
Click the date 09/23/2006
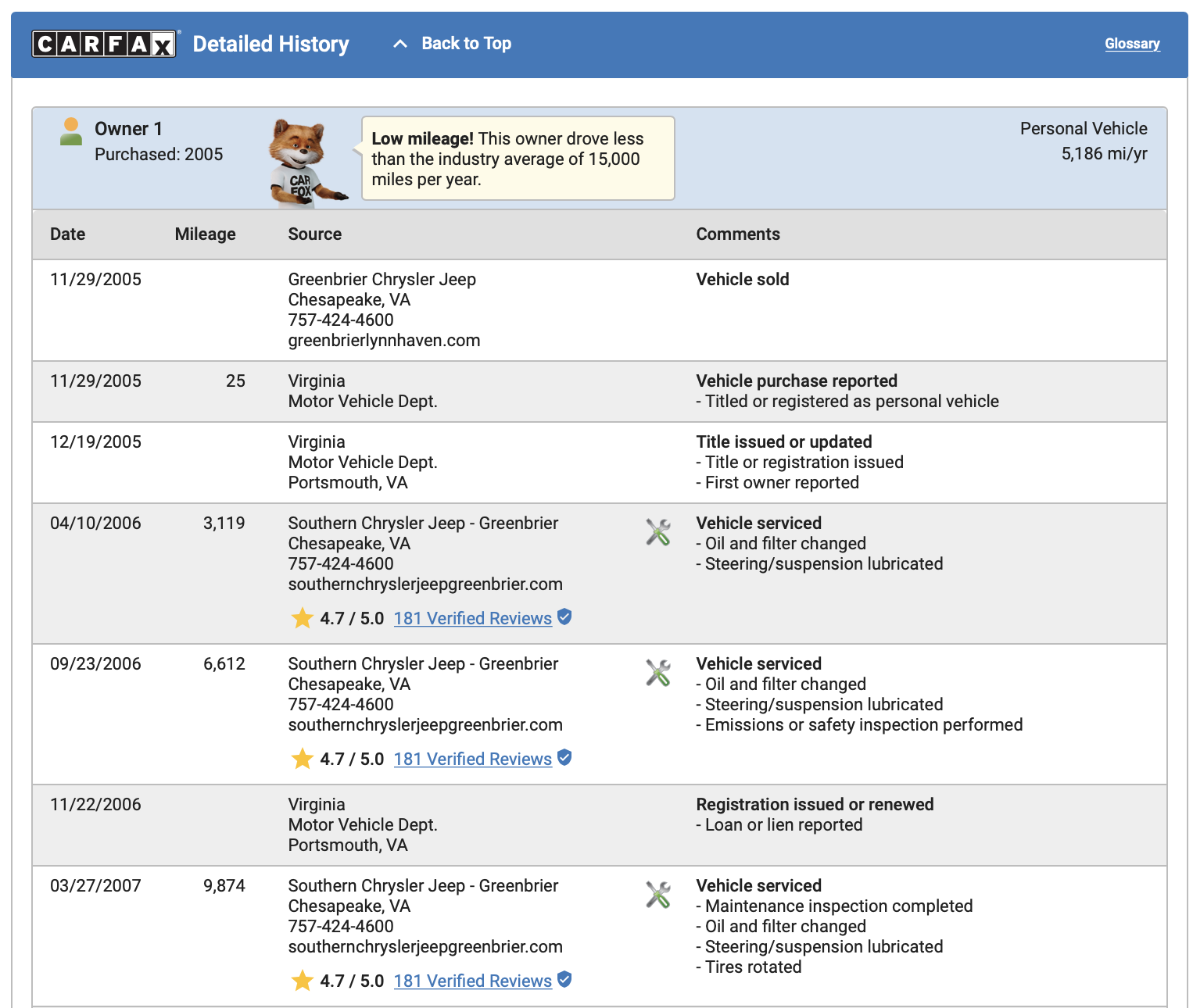(95, 664)
